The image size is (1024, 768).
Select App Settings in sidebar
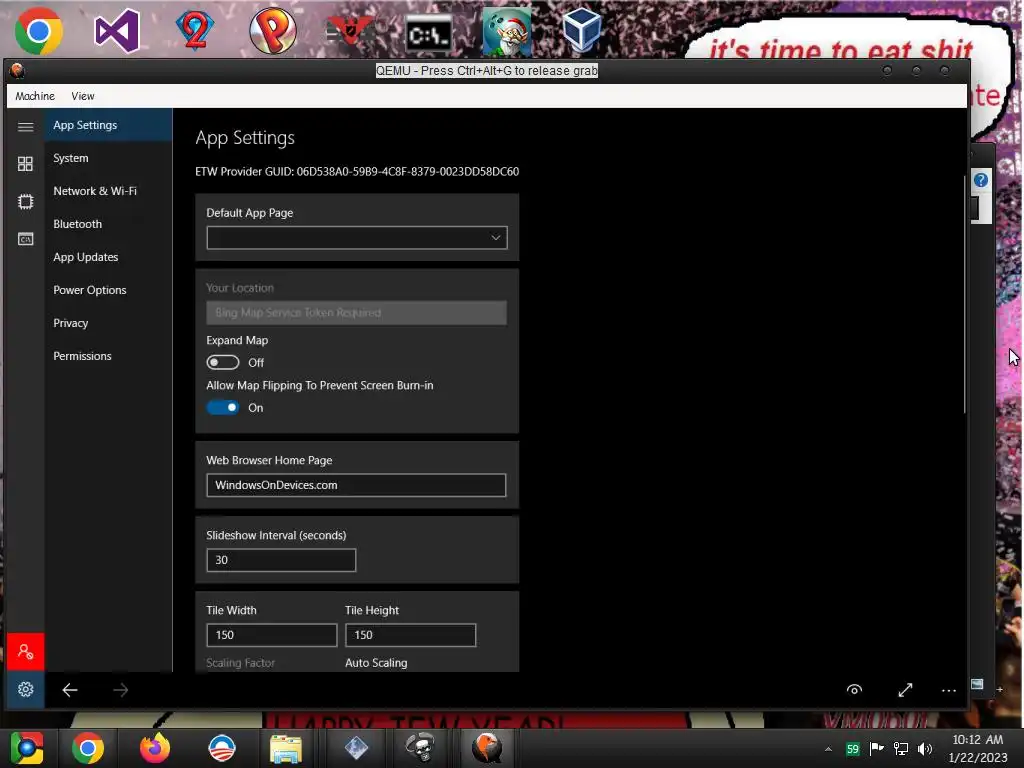(x=108, y=125)
